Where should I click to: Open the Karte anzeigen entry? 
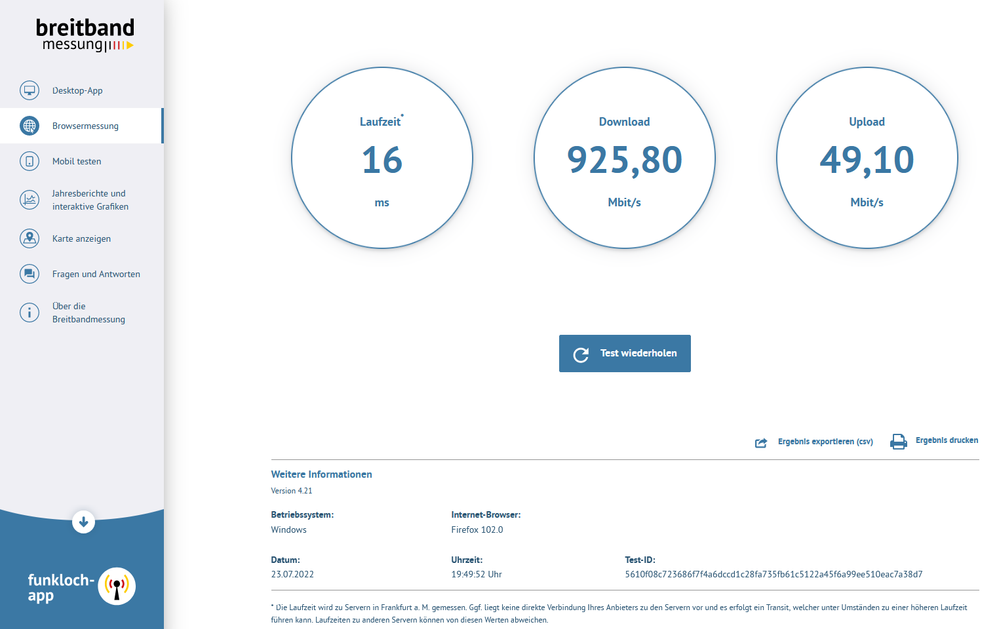click(x=82, y=238)
